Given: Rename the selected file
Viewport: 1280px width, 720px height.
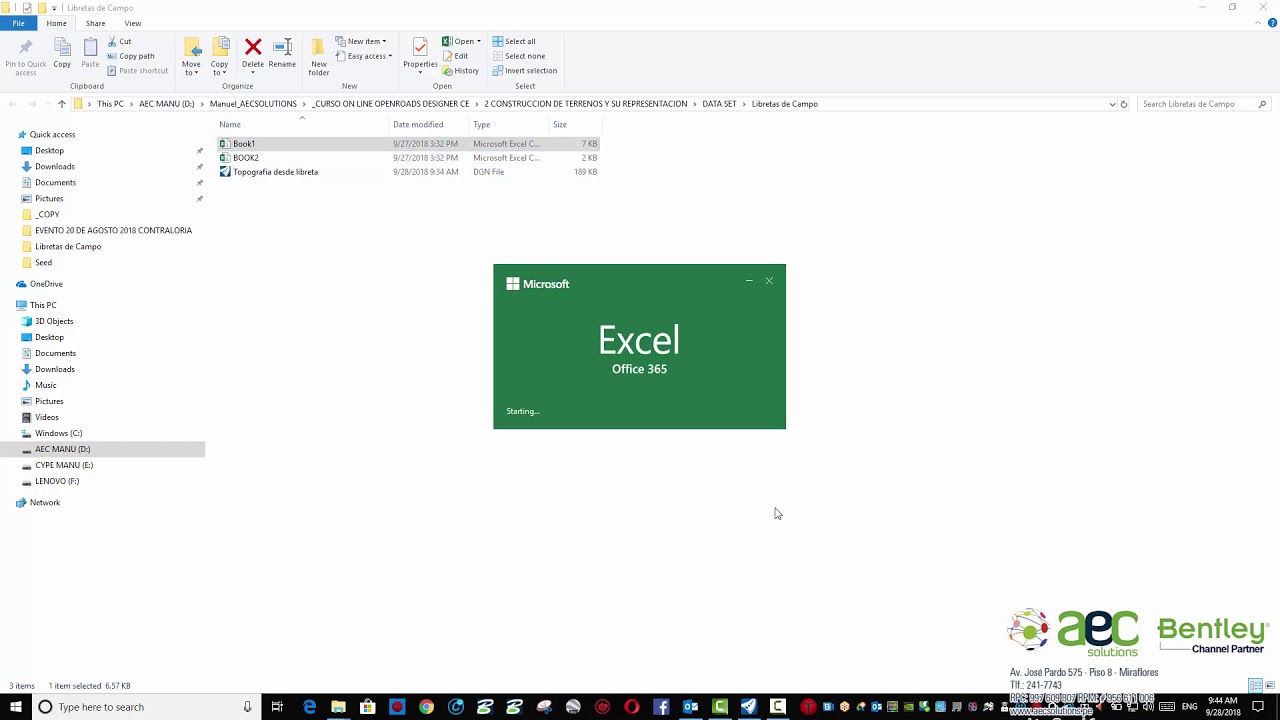Looking at the screenshot, I should point(282,54).
